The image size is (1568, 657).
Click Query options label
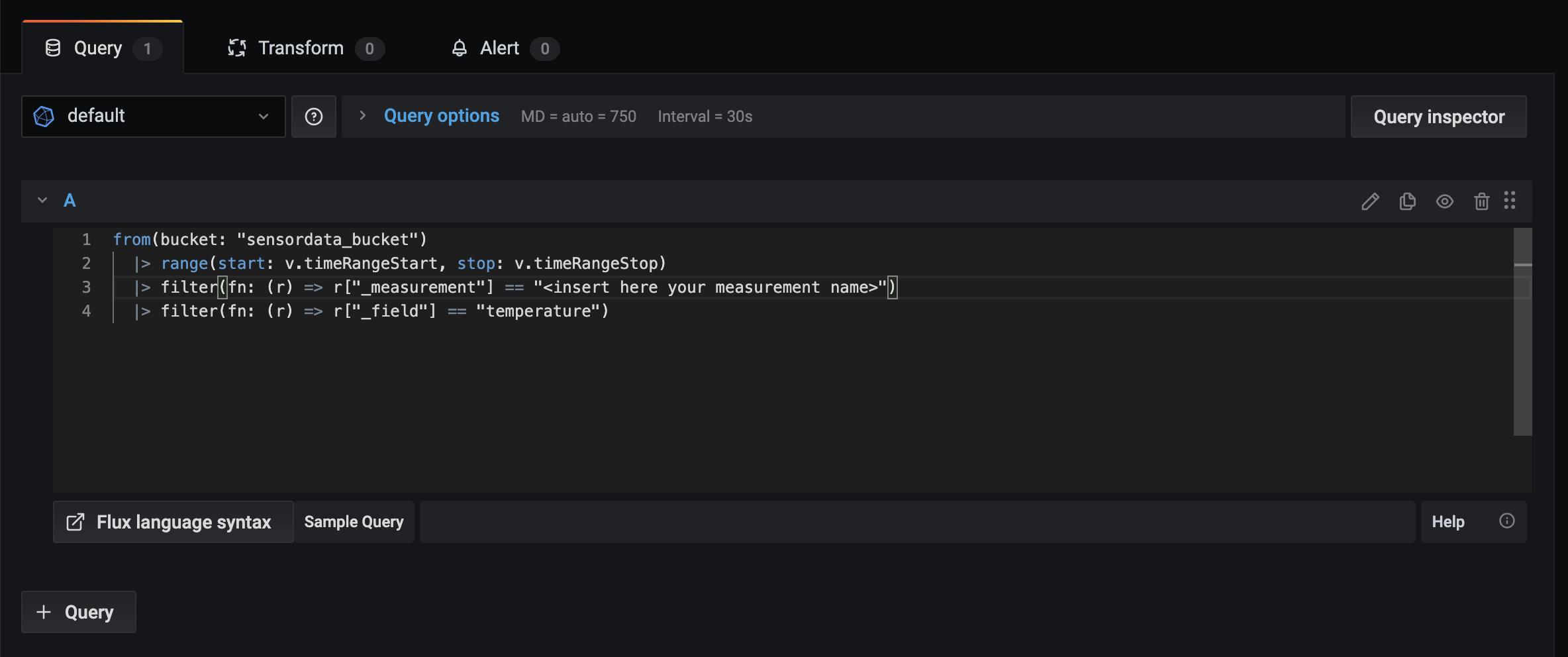[x=442, y=116]
